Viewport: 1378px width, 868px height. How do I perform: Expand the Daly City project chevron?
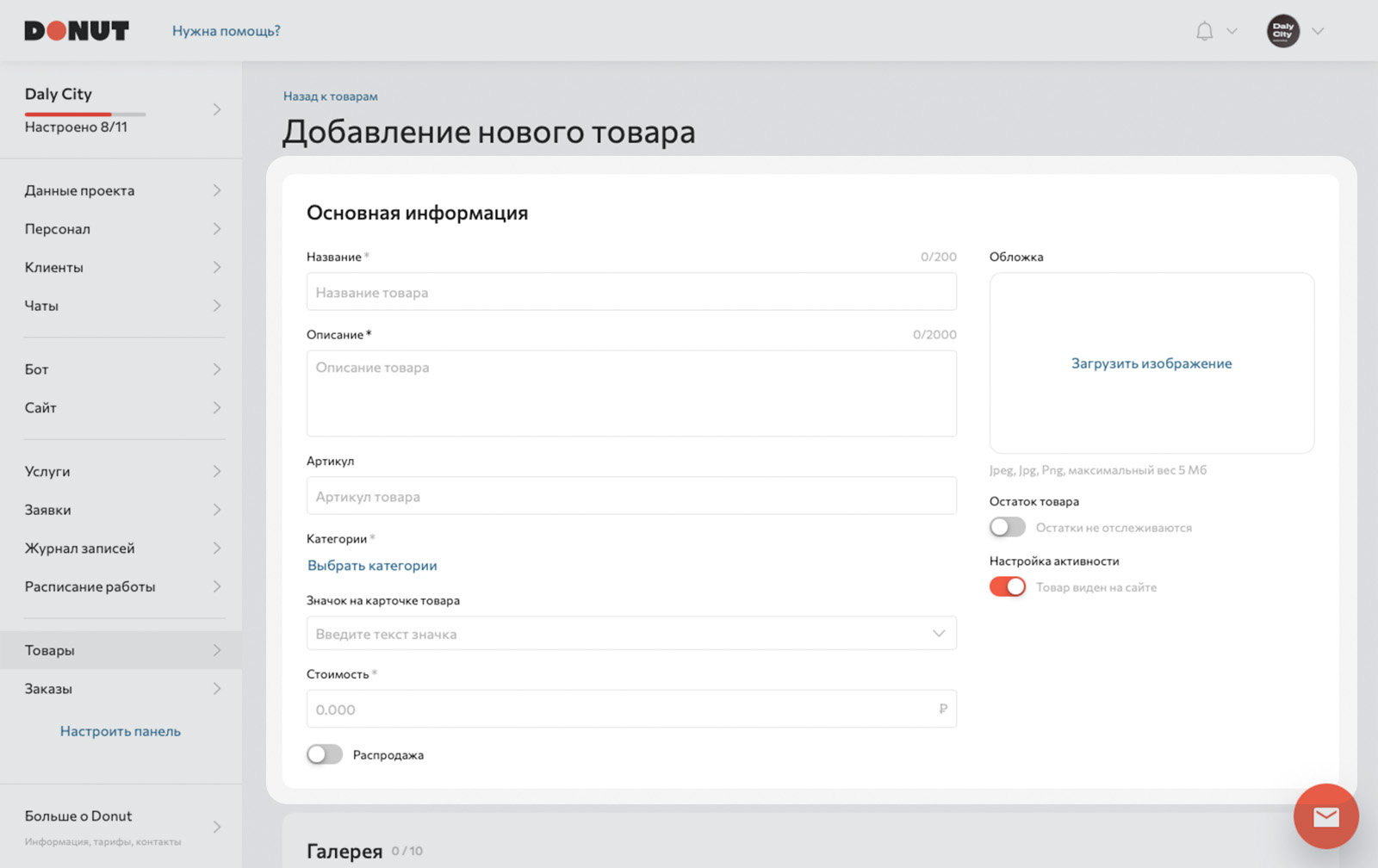217,109
